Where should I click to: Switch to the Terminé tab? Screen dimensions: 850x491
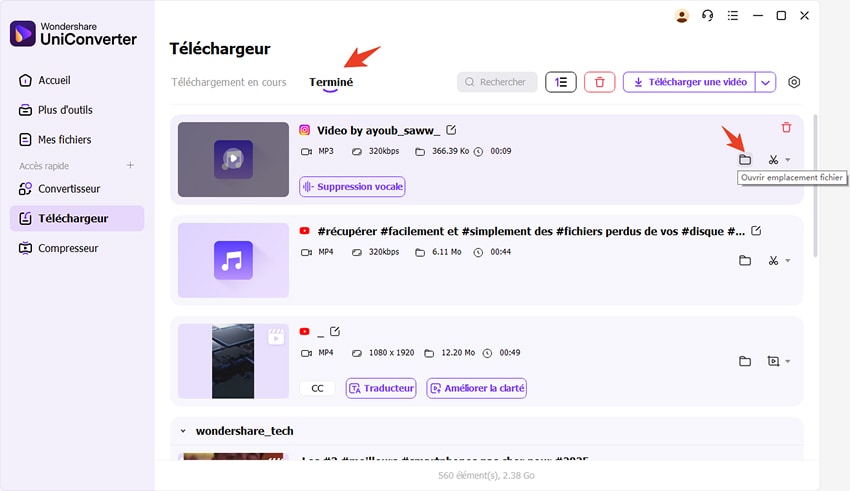coord(331,82)
